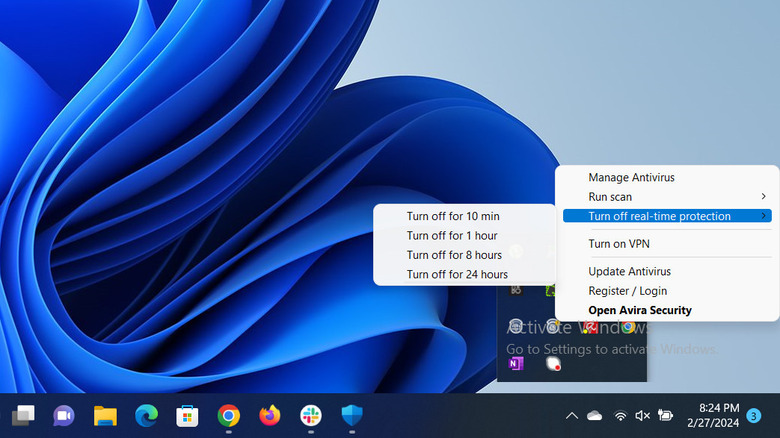Toggle the muted volume speaker icon
Screen dimensions: 780x438
[x=642, y=415]
